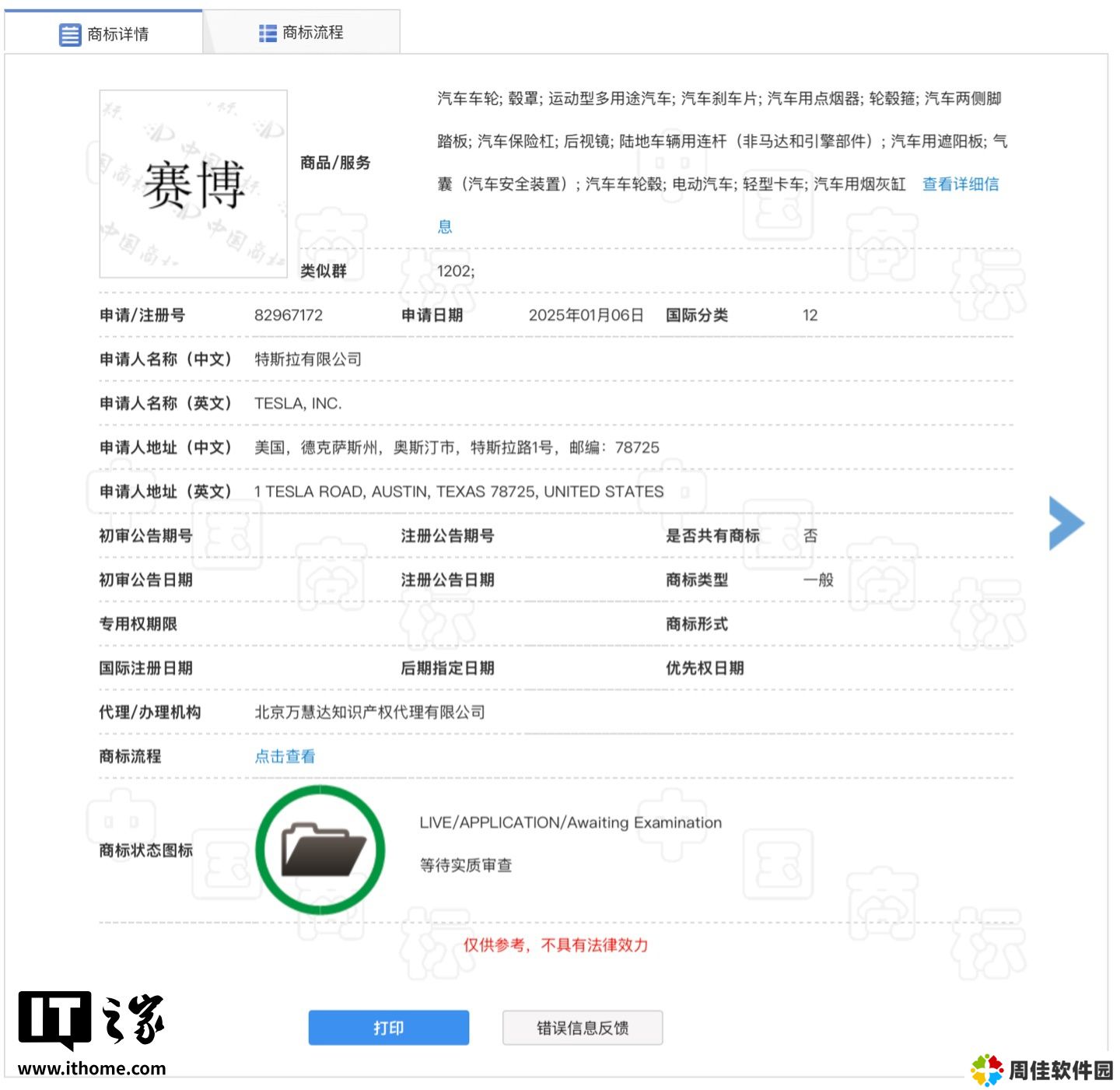Viewport: 1120px width, 1090px height.
Task: Click the blue next arrow on right
Action: [x=1066, y=523]
